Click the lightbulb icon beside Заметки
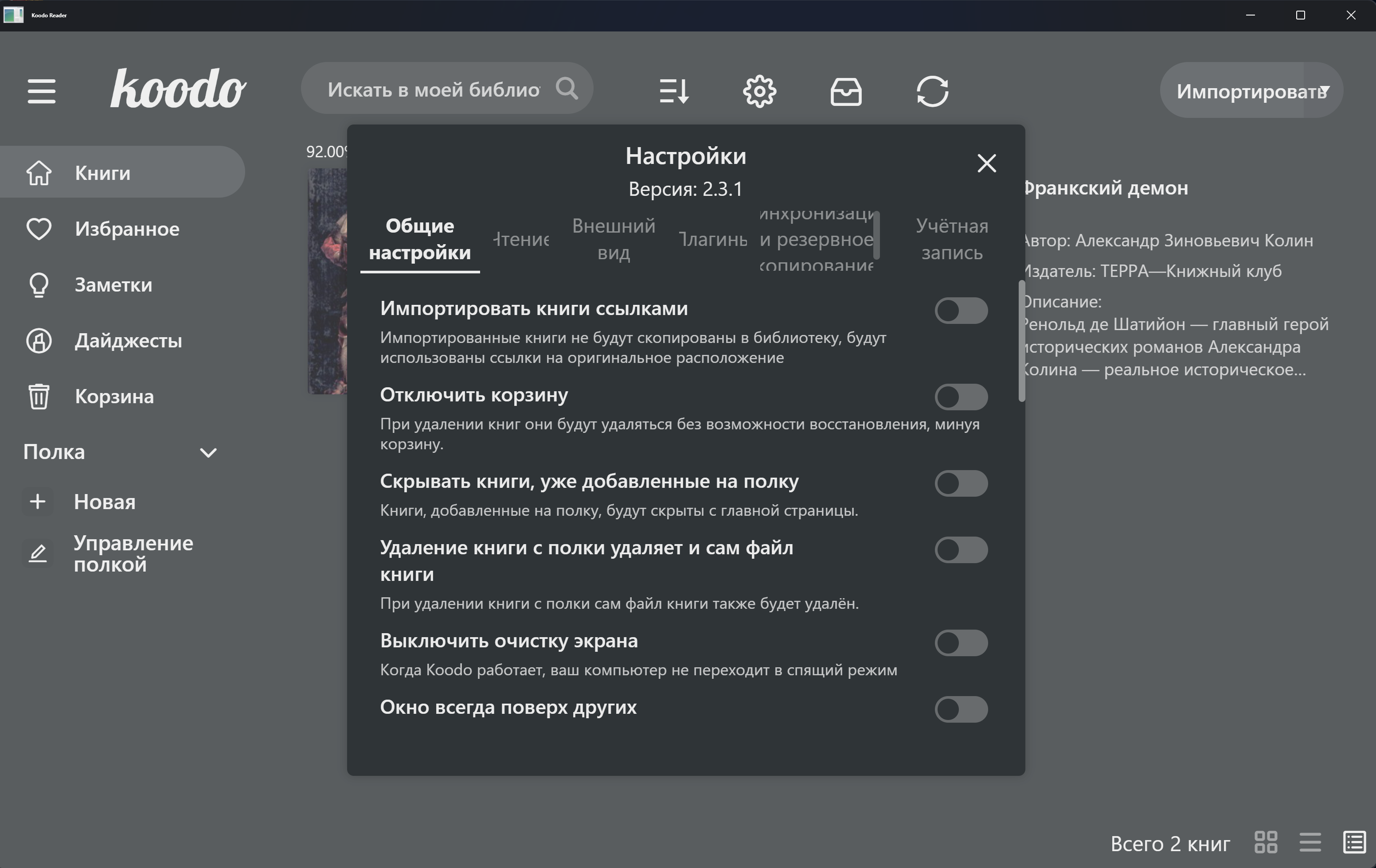 point(39,284)
